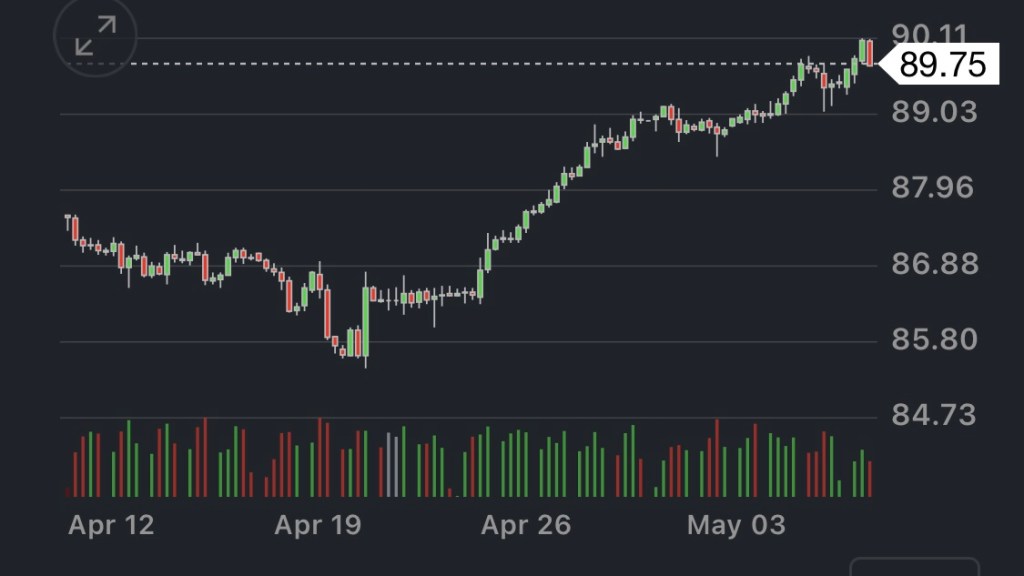The width and height of the screenshot is (1024, 576).
Task: Click the highest green candlestick near 90.11
Action: [x=862, y=50]
